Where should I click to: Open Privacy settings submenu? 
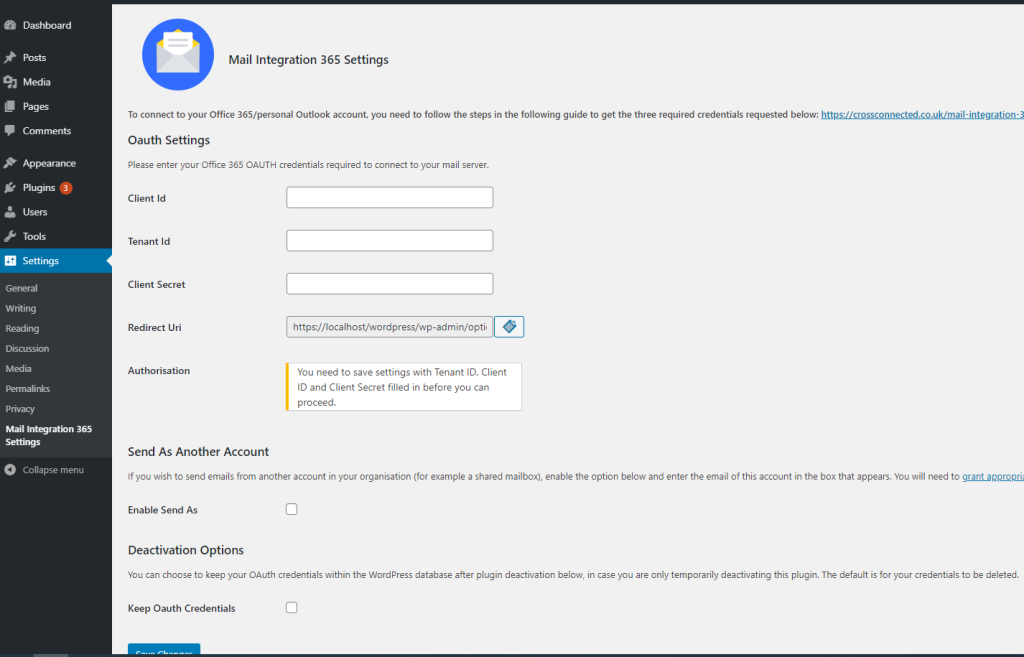coord(20,409)
